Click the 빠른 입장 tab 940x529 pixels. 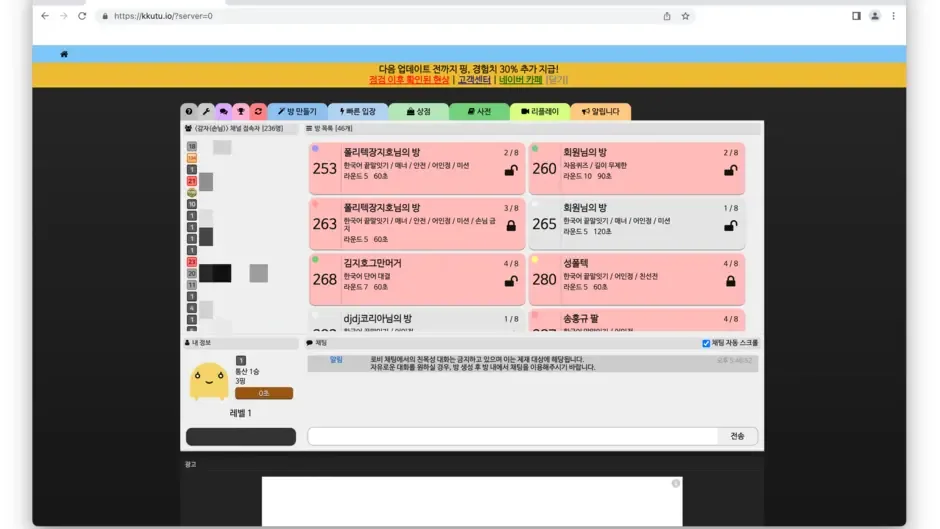[x=358, y=112]
